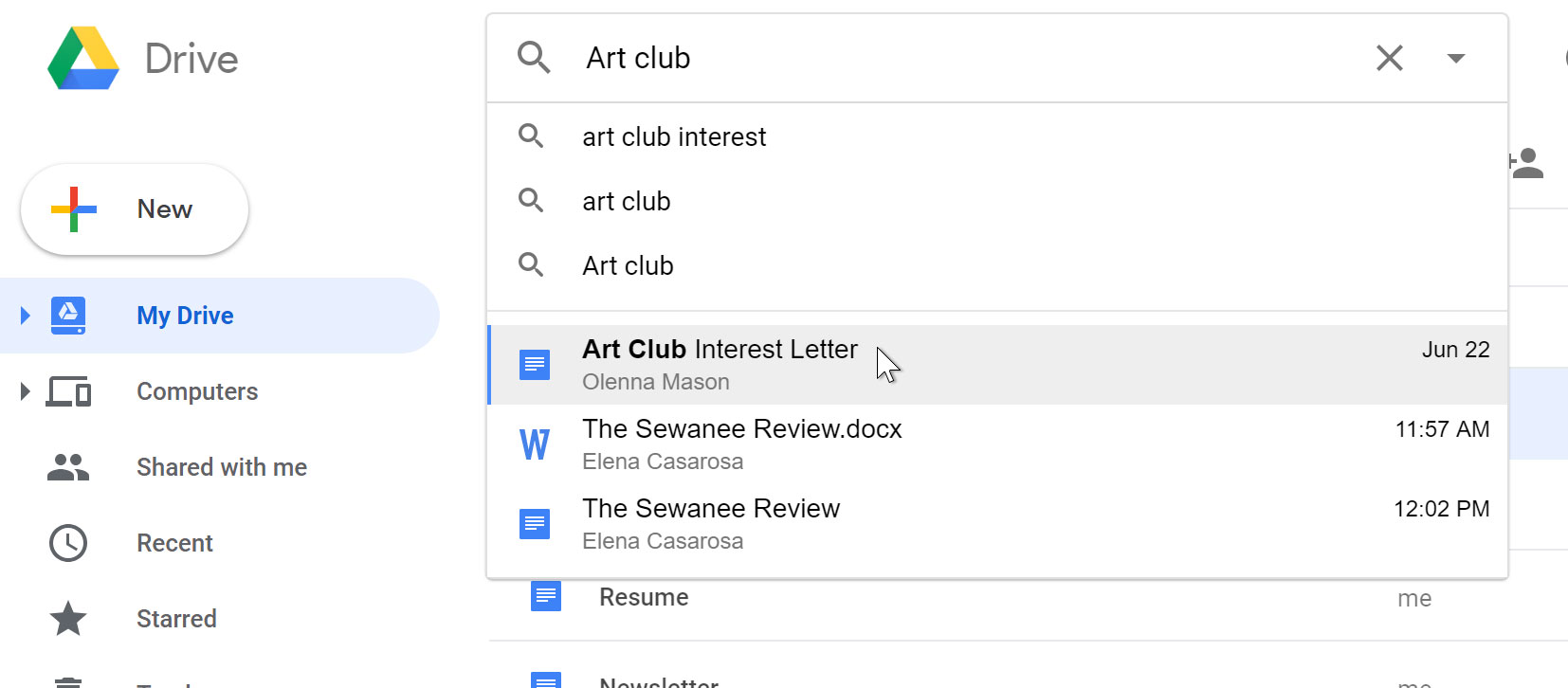Open the My Drive sidebar icon

[x=67, y=316]
